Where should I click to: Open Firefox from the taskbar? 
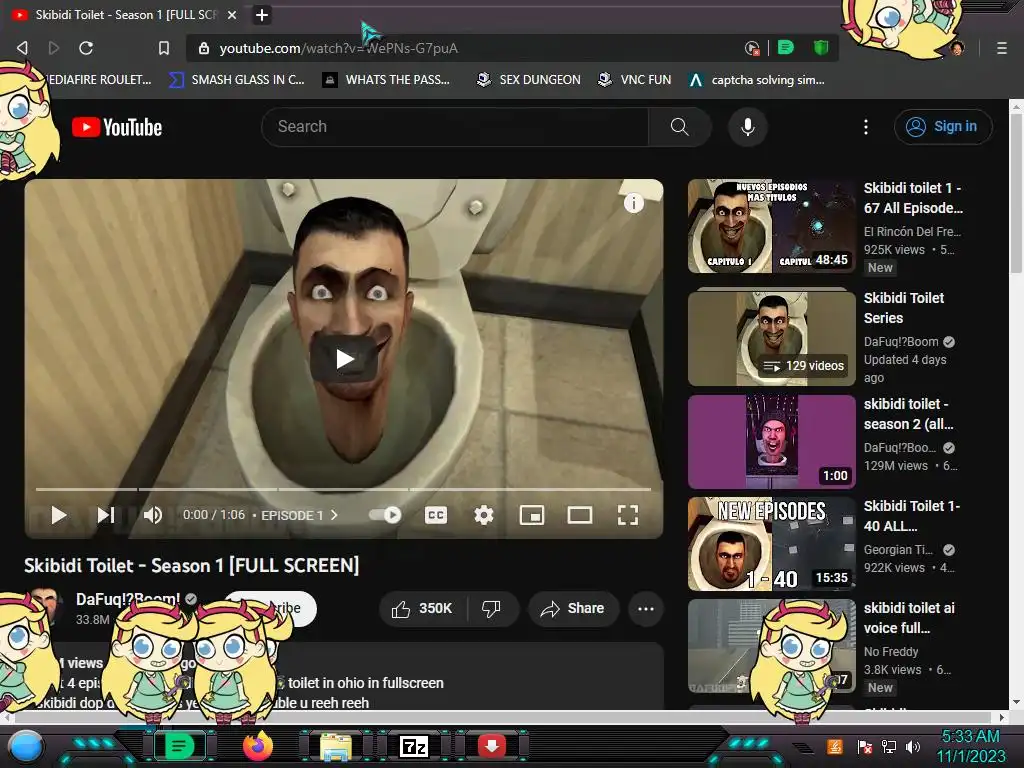click(257, 746)
